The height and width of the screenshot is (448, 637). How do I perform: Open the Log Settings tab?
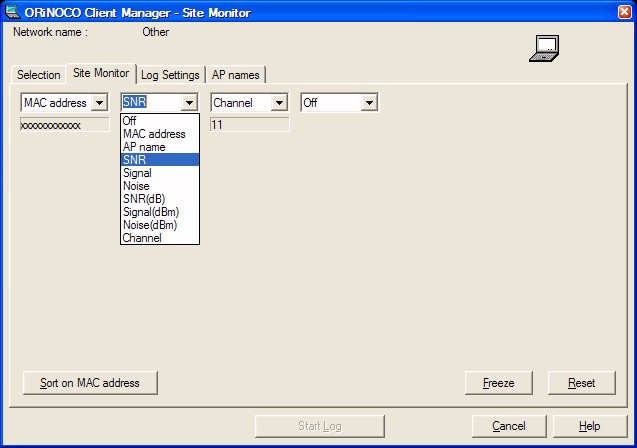pyautogui.click(x=170, y=75)
